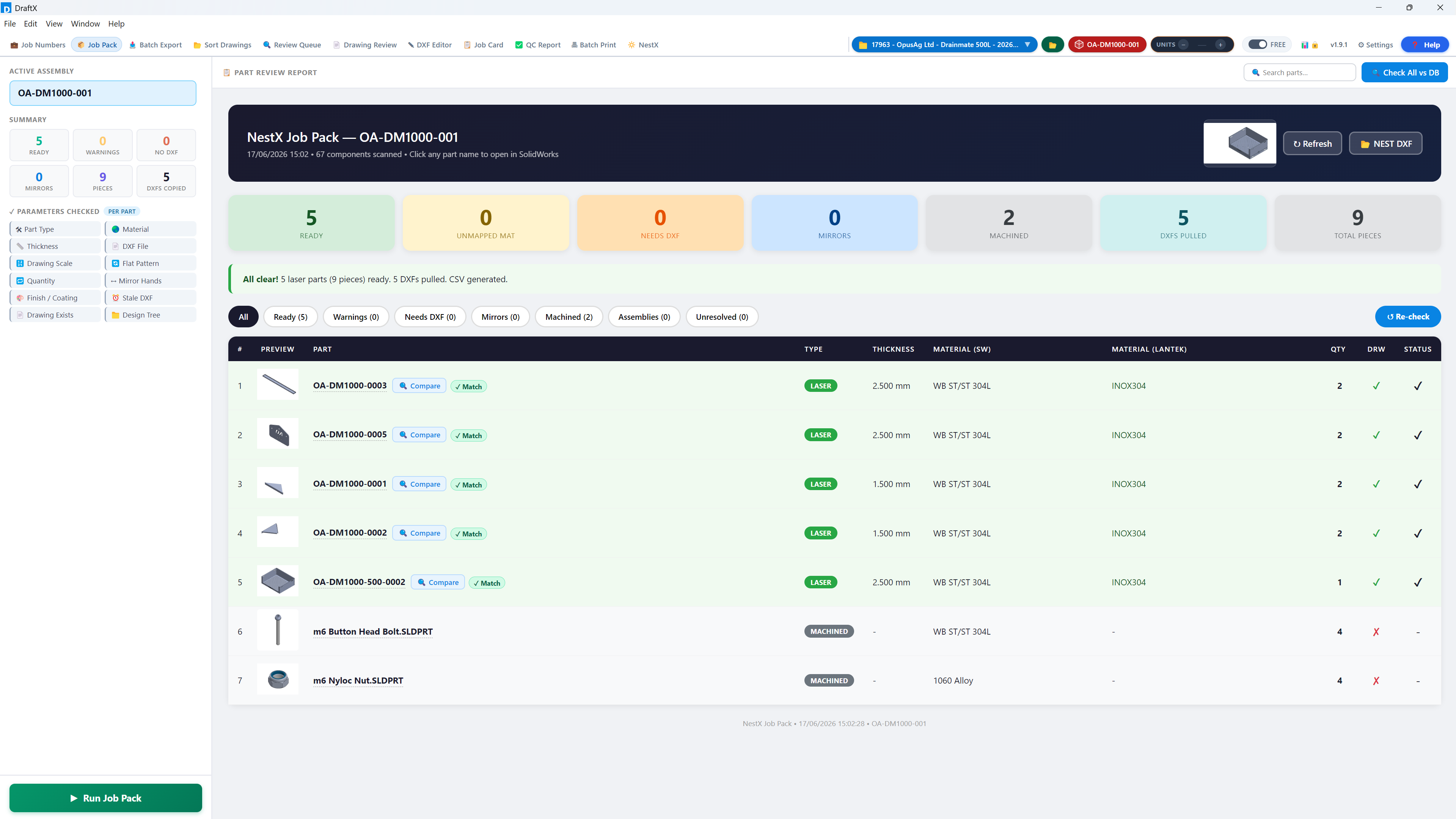The image size is (1456, 819).
Task: Open the Batch Print tool
Action: pos(594,45)
